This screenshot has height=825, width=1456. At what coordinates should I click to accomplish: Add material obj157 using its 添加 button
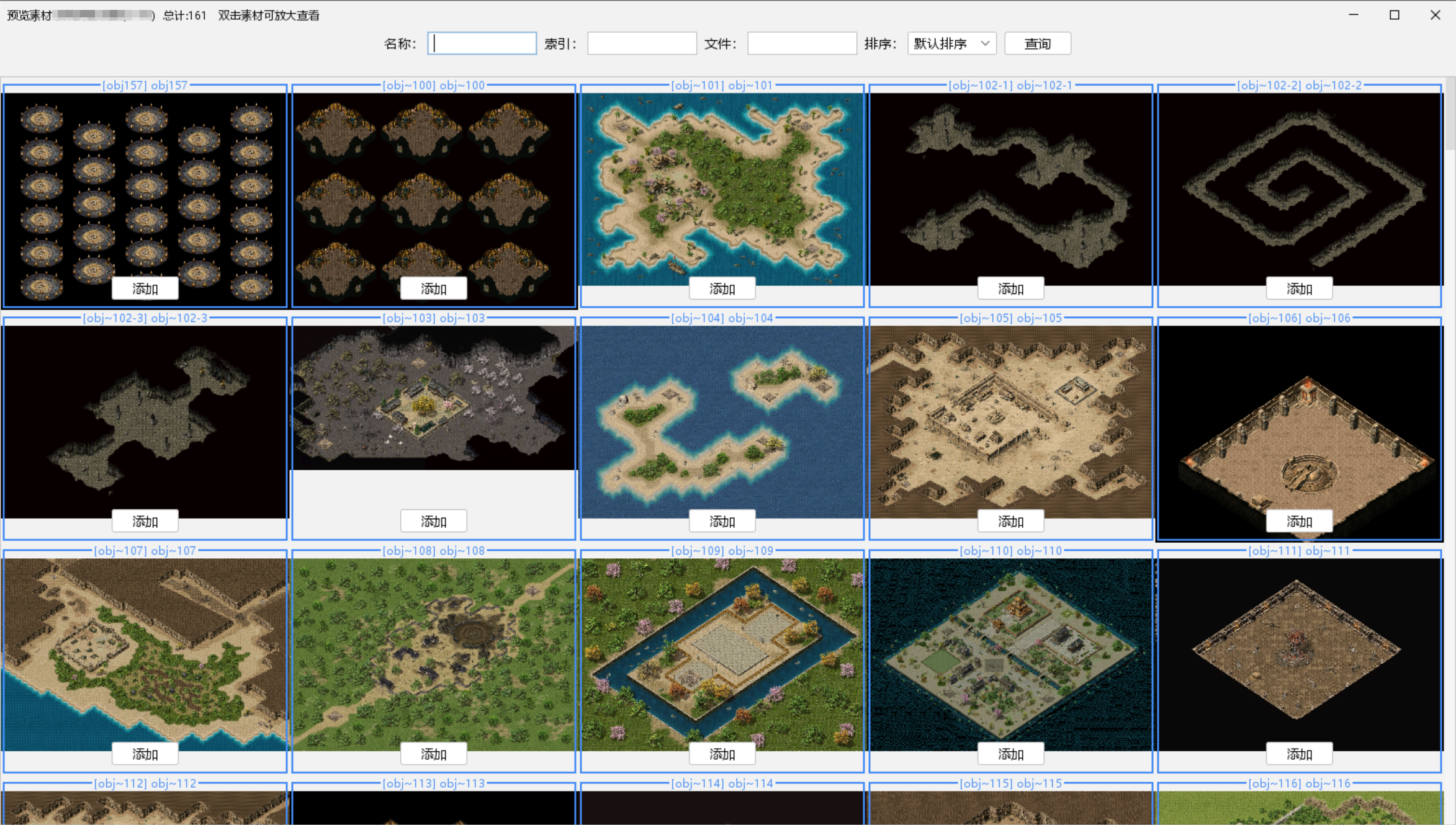pyautogui.click(x=145, y=288)
